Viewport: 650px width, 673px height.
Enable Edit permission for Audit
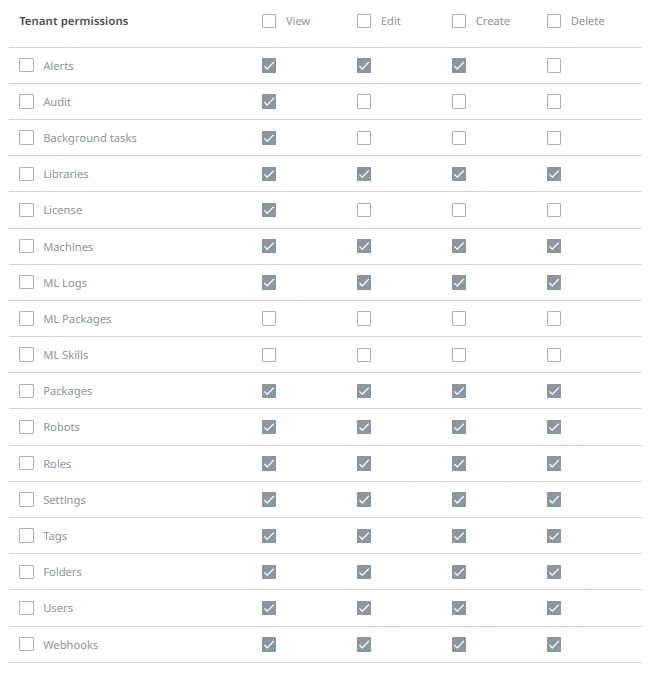364,102
